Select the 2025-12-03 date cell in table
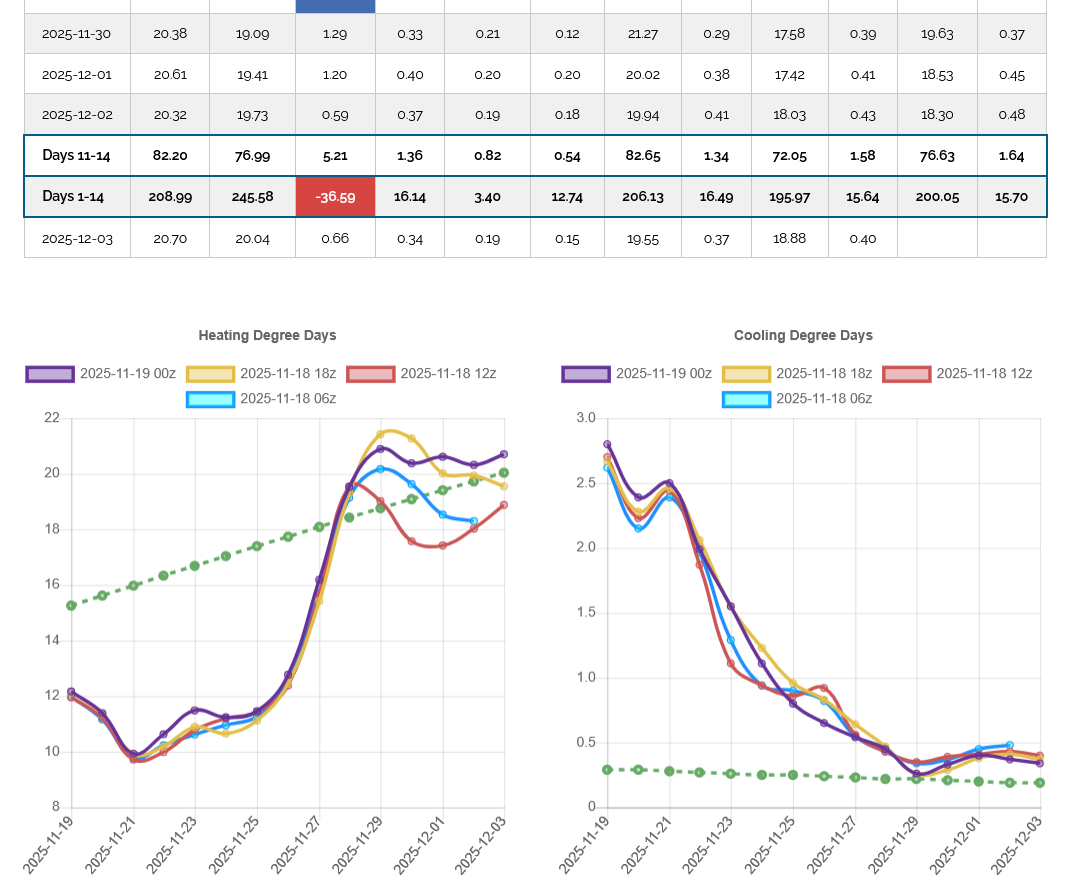This screenshot has height=890, width=1071. click(x=77, y=239)
